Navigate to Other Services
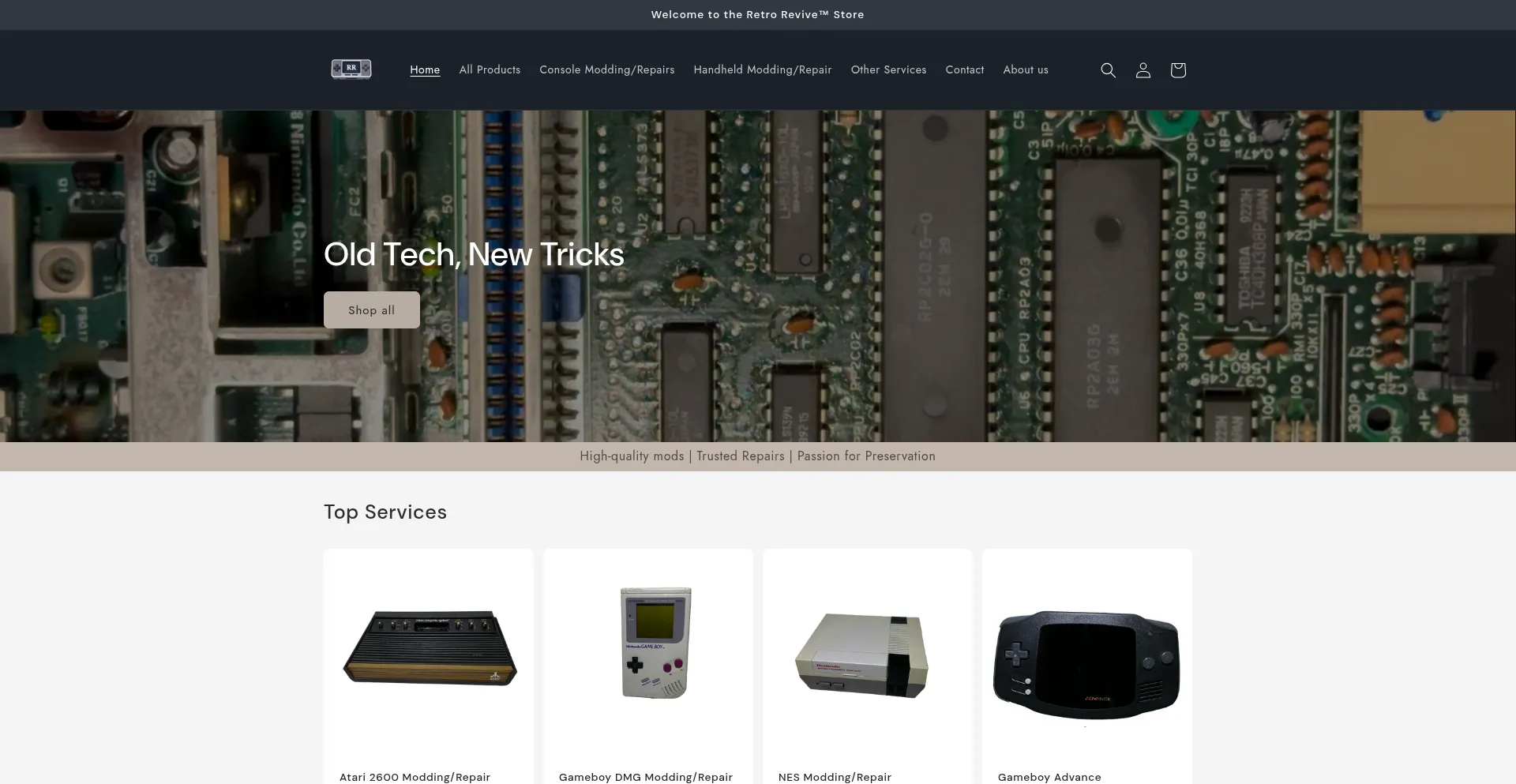 point(888,69)
